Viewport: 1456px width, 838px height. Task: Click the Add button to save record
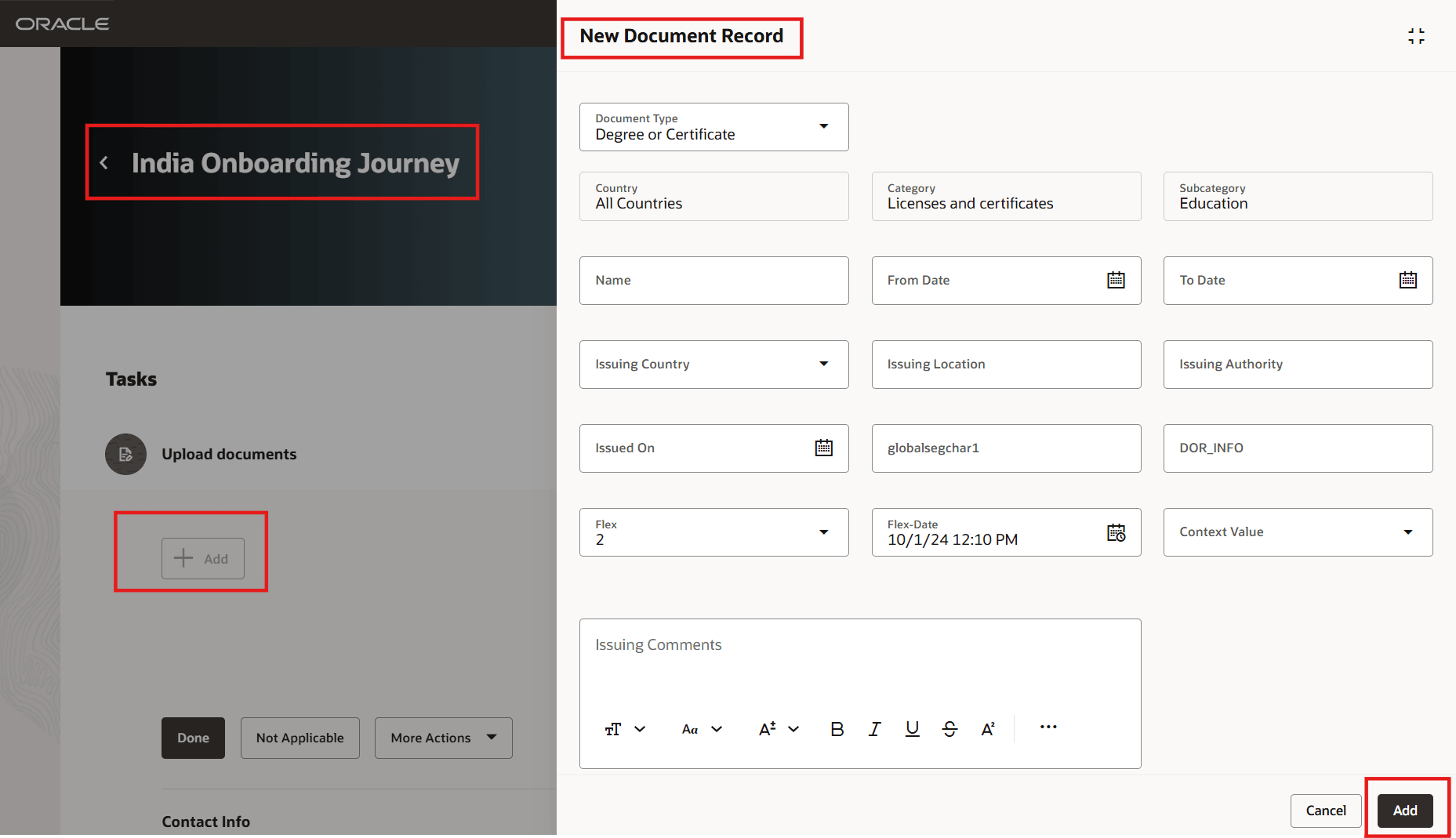click(1405, 811)
